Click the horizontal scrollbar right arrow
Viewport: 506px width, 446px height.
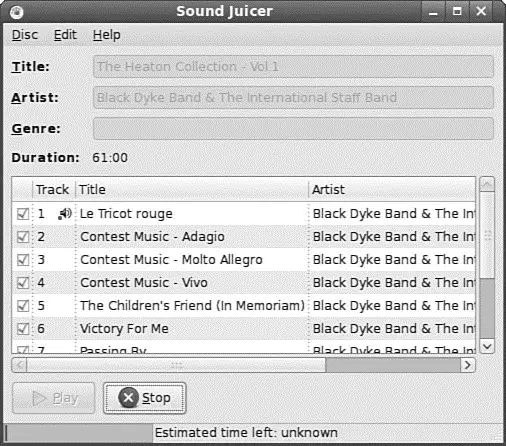[468, 365]
